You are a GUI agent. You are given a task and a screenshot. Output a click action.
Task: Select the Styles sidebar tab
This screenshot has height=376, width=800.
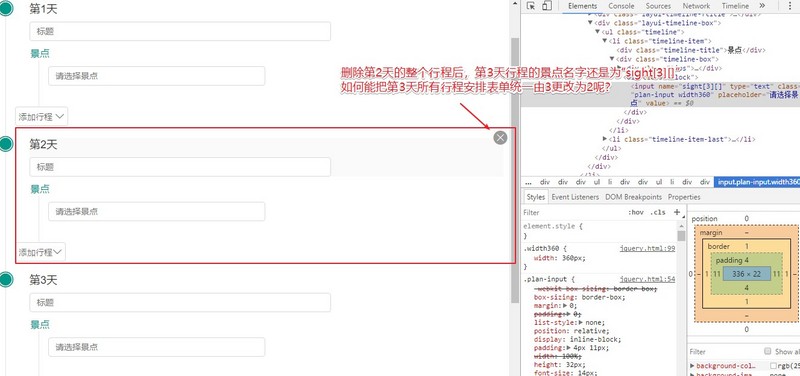tap(536, 197)
